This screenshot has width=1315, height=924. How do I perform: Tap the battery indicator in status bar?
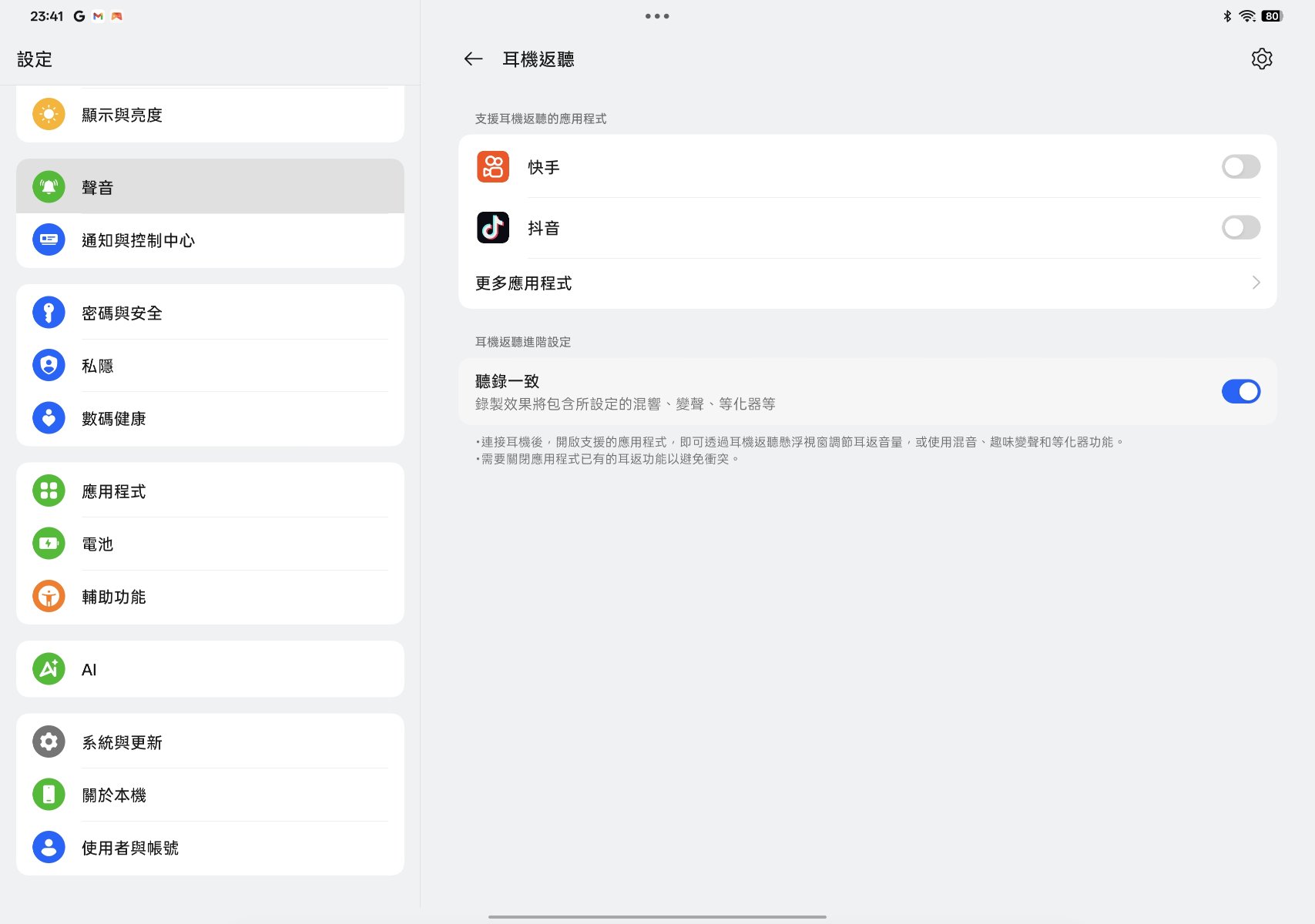coord(1272,16)
